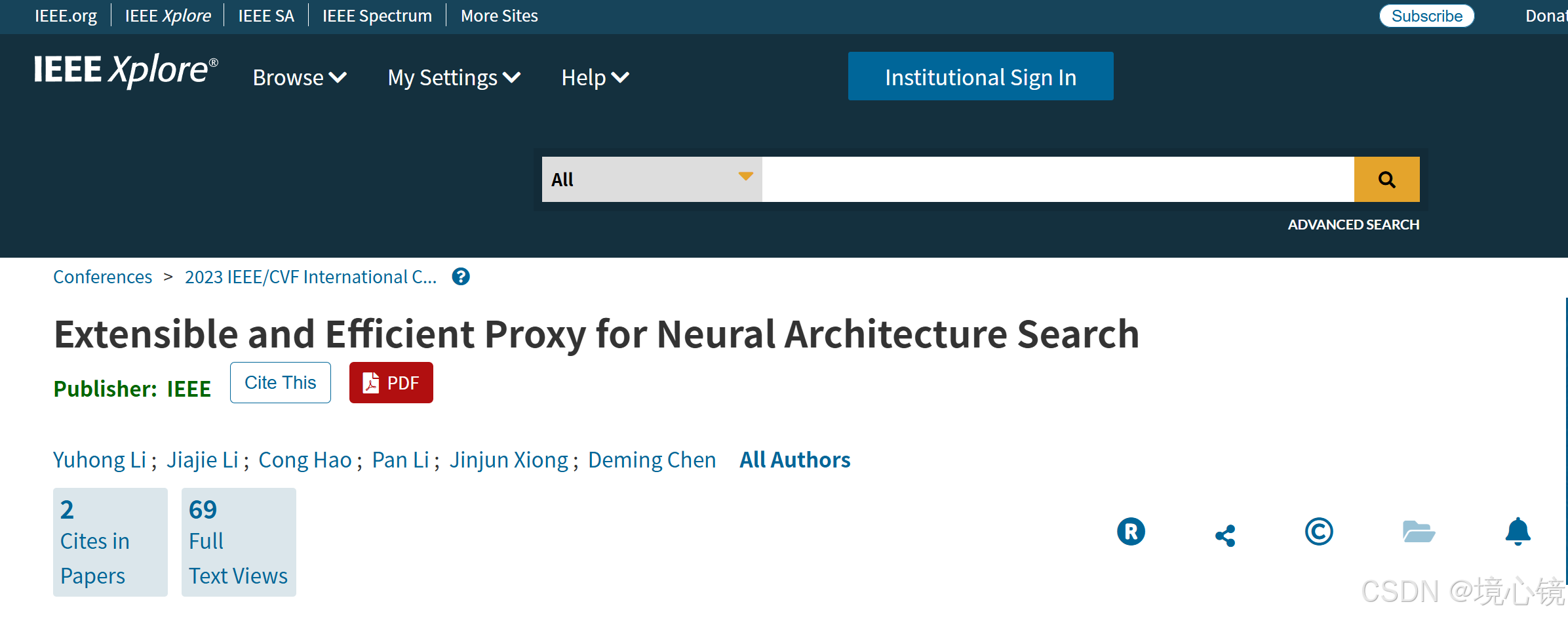Open the breadcrumb help question mark

461,277
